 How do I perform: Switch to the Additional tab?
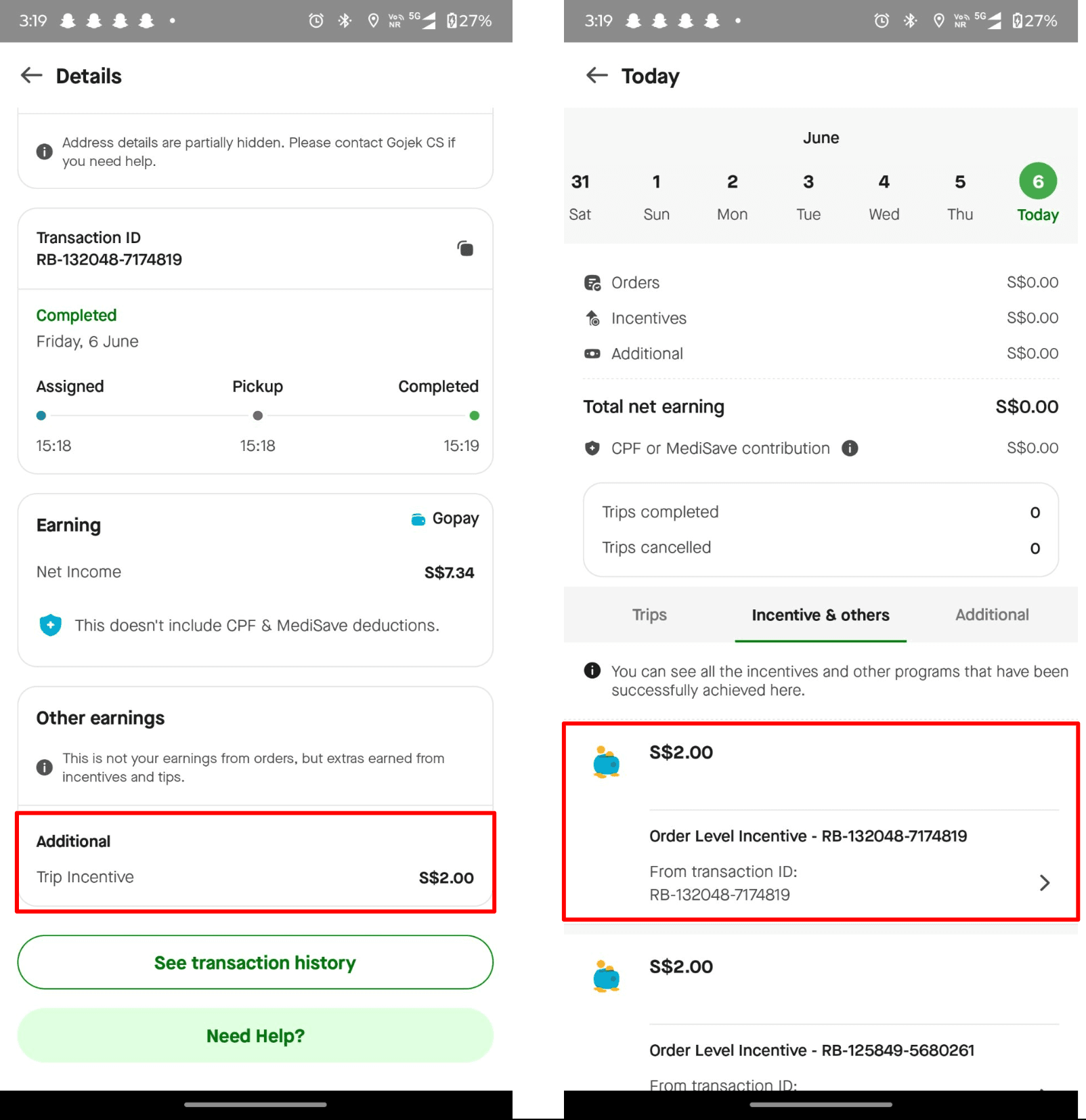tap(992, 615)
